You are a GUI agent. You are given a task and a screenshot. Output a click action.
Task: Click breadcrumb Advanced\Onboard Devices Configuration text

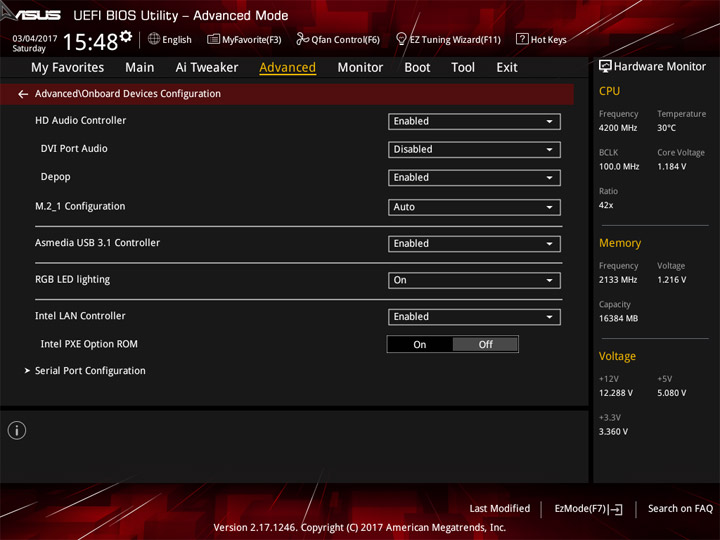click(128, 94)
